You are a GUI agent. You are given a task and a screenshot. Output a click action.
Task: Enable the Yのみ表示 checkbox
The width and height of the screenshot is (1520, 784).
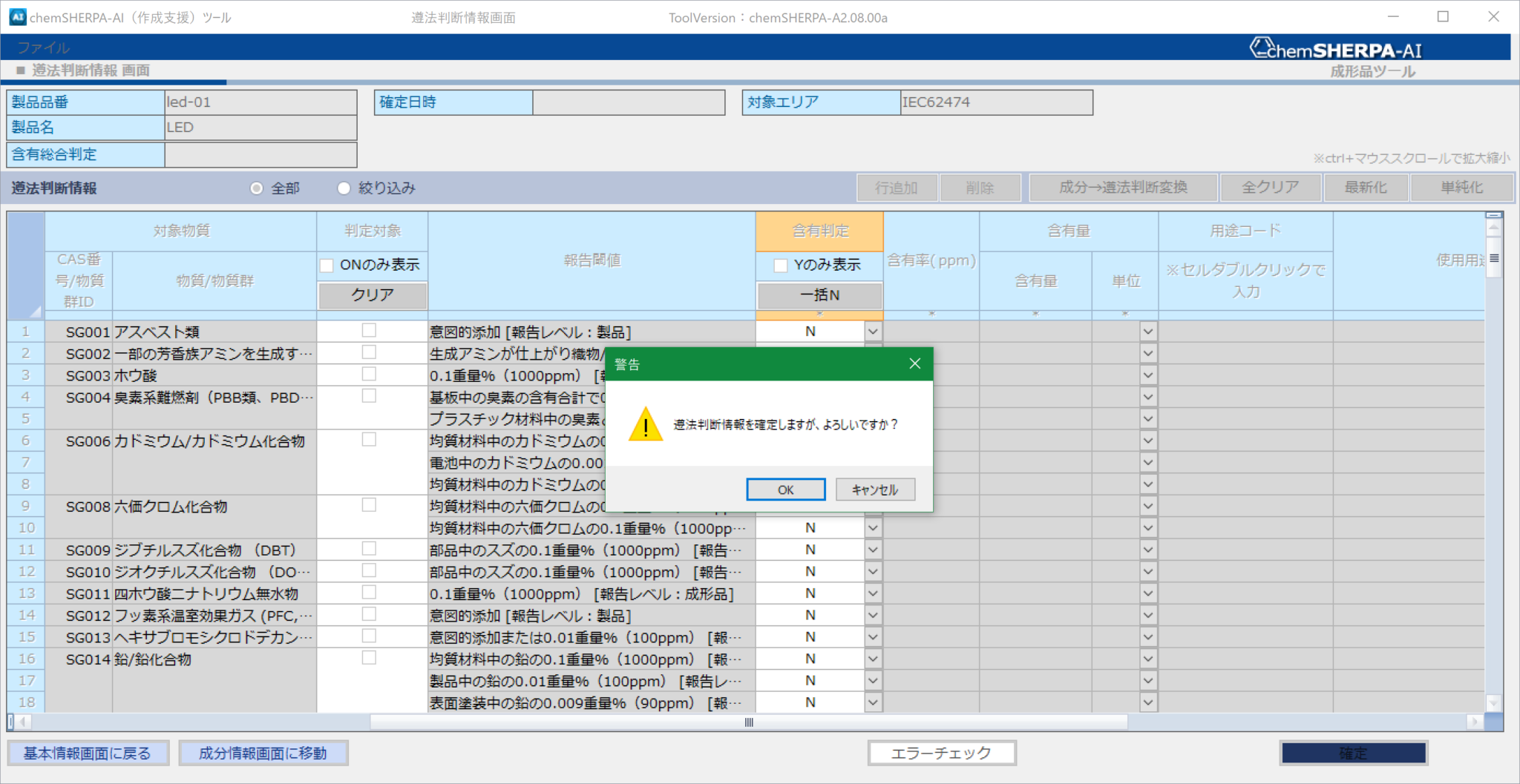tap(780, 265)
